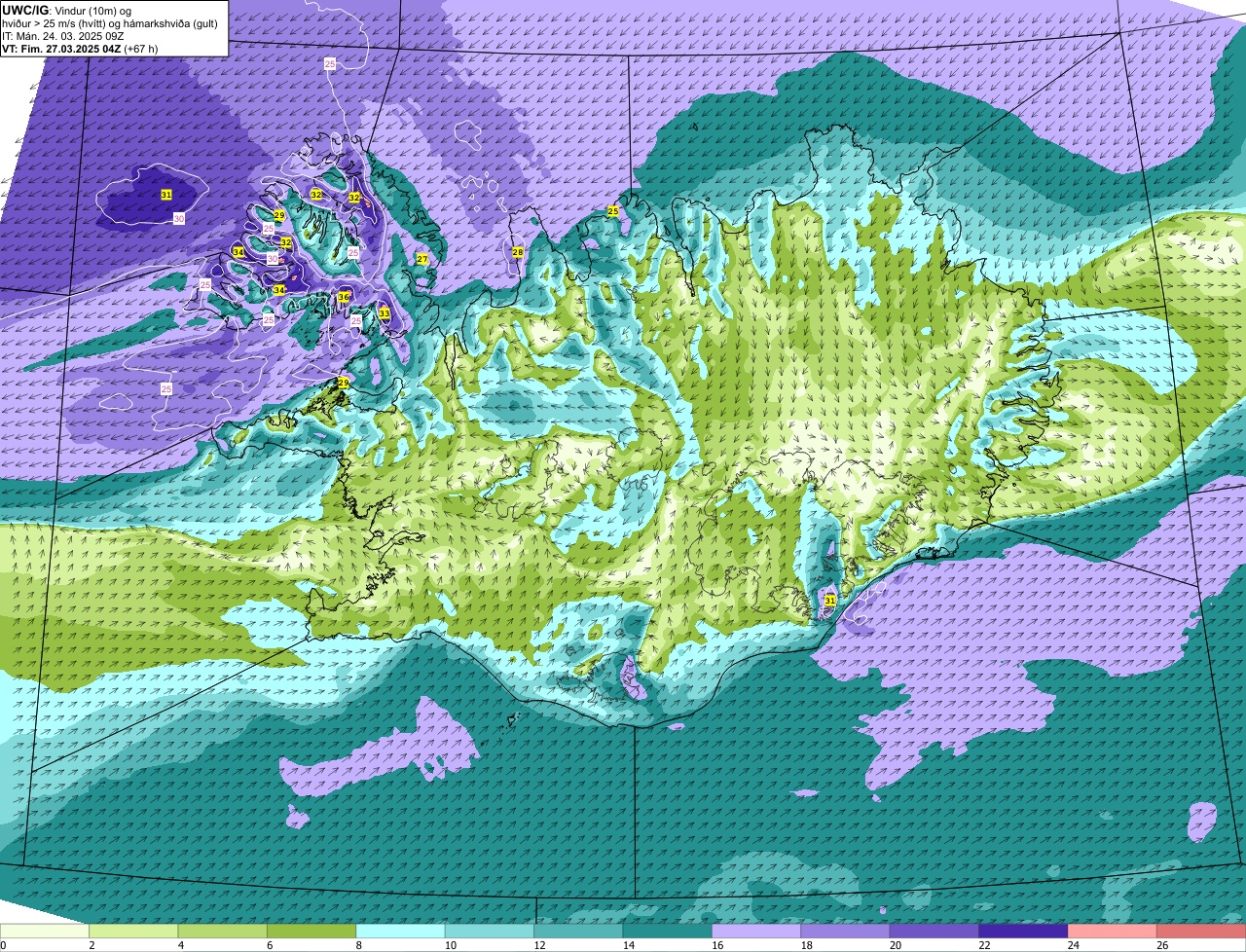Click the scale value 10
Viewport: 1246px width, 952px height.
click(451, 944)
